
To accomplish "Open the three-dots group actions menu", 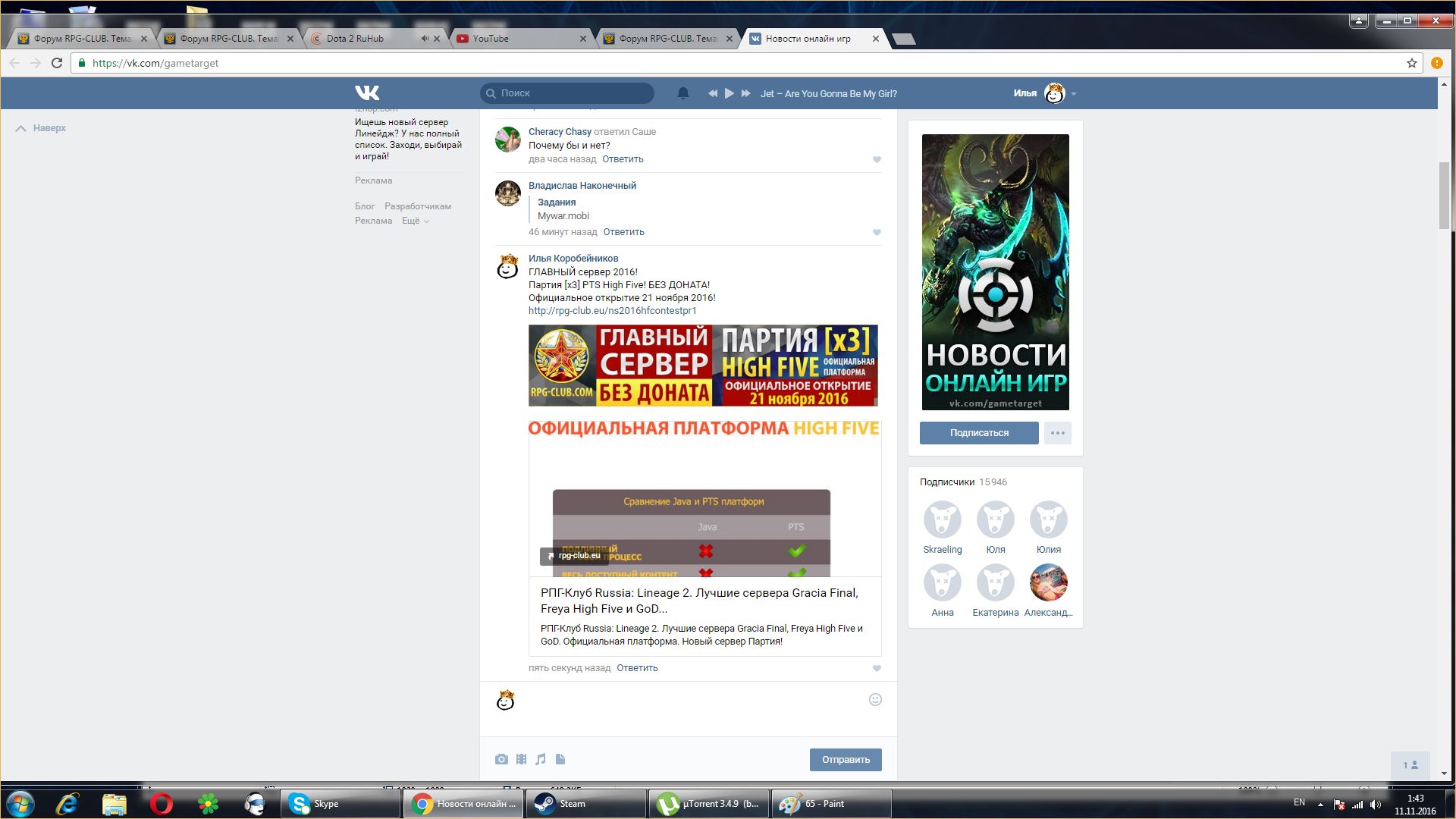I will (1058, 433).
